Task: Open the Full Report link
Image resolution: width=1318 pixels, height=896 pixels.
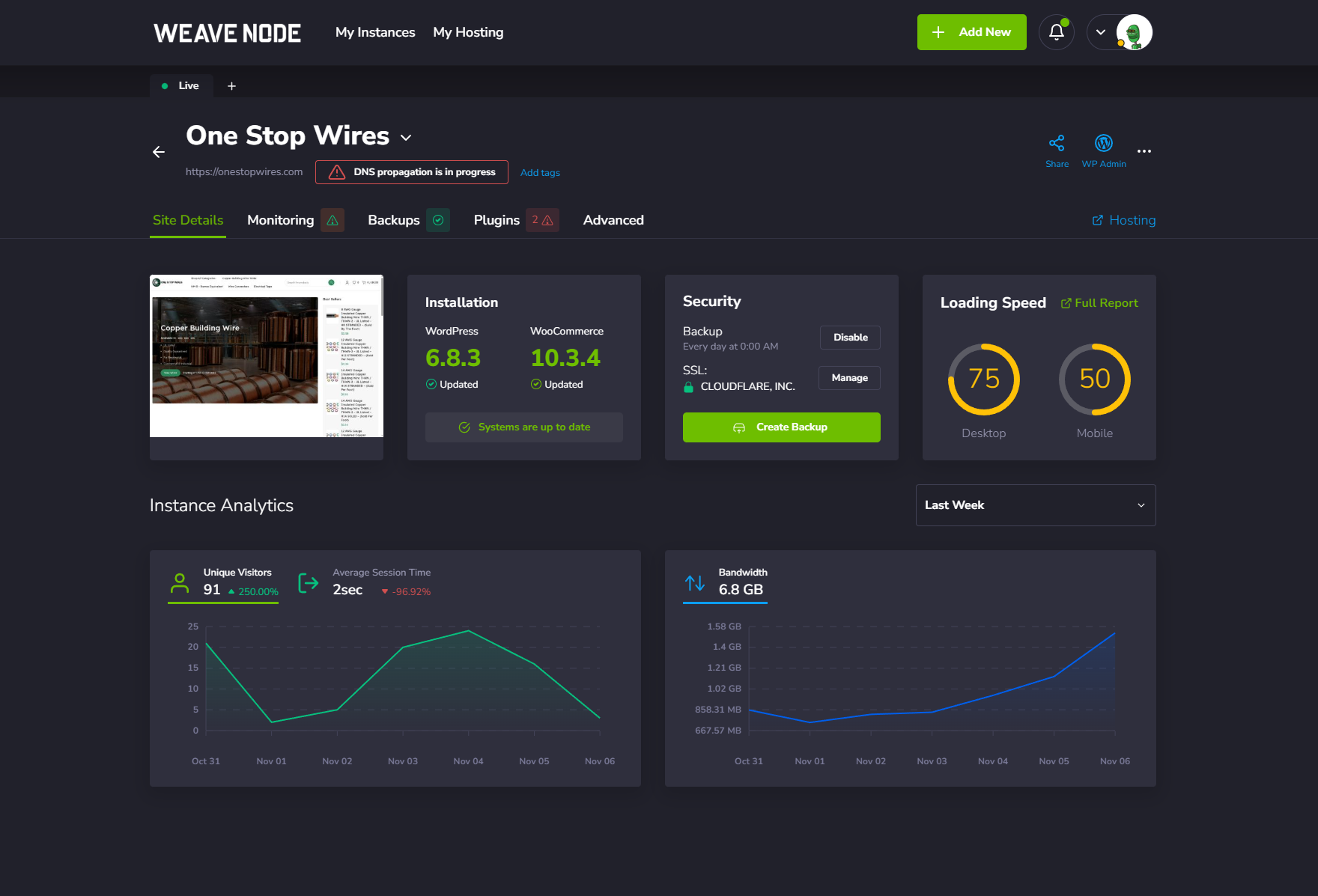Action: click(1099, 303)
